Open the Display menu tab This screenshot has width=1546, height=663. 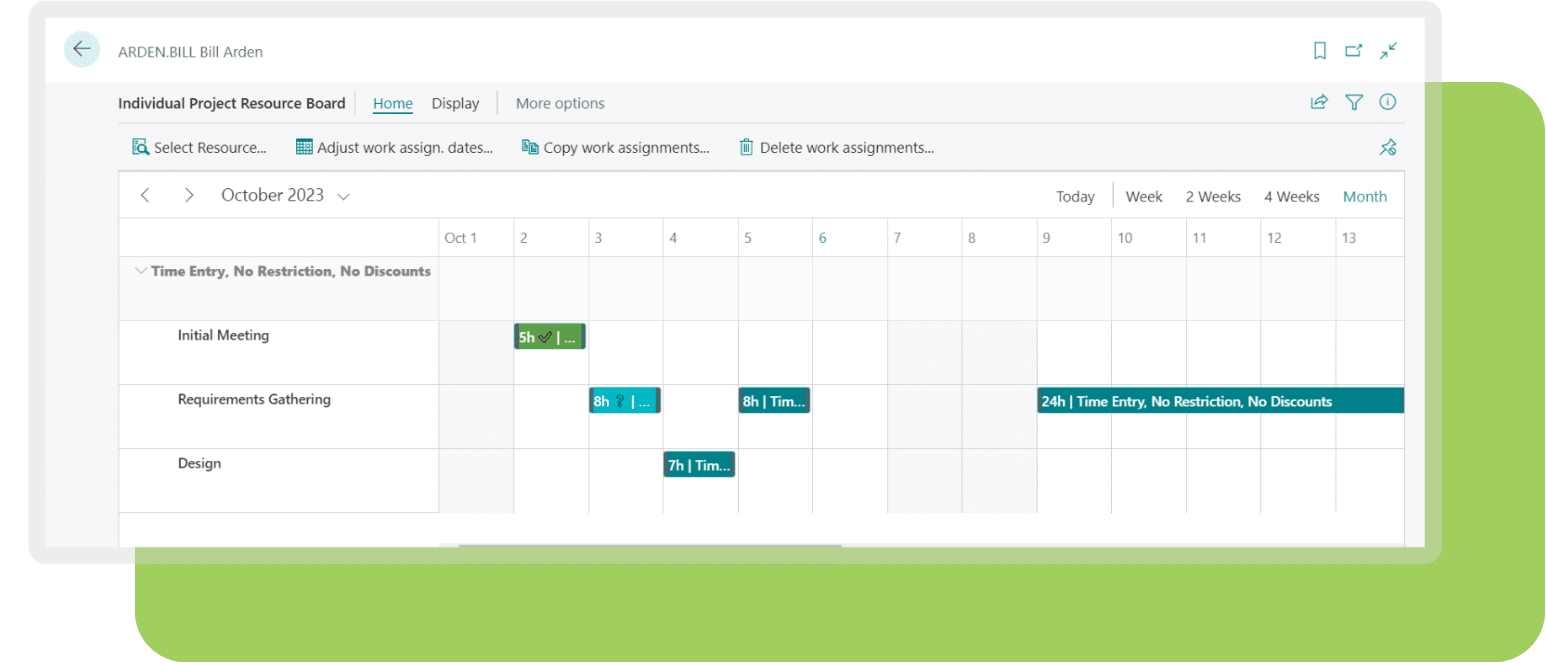click(455, 103)
